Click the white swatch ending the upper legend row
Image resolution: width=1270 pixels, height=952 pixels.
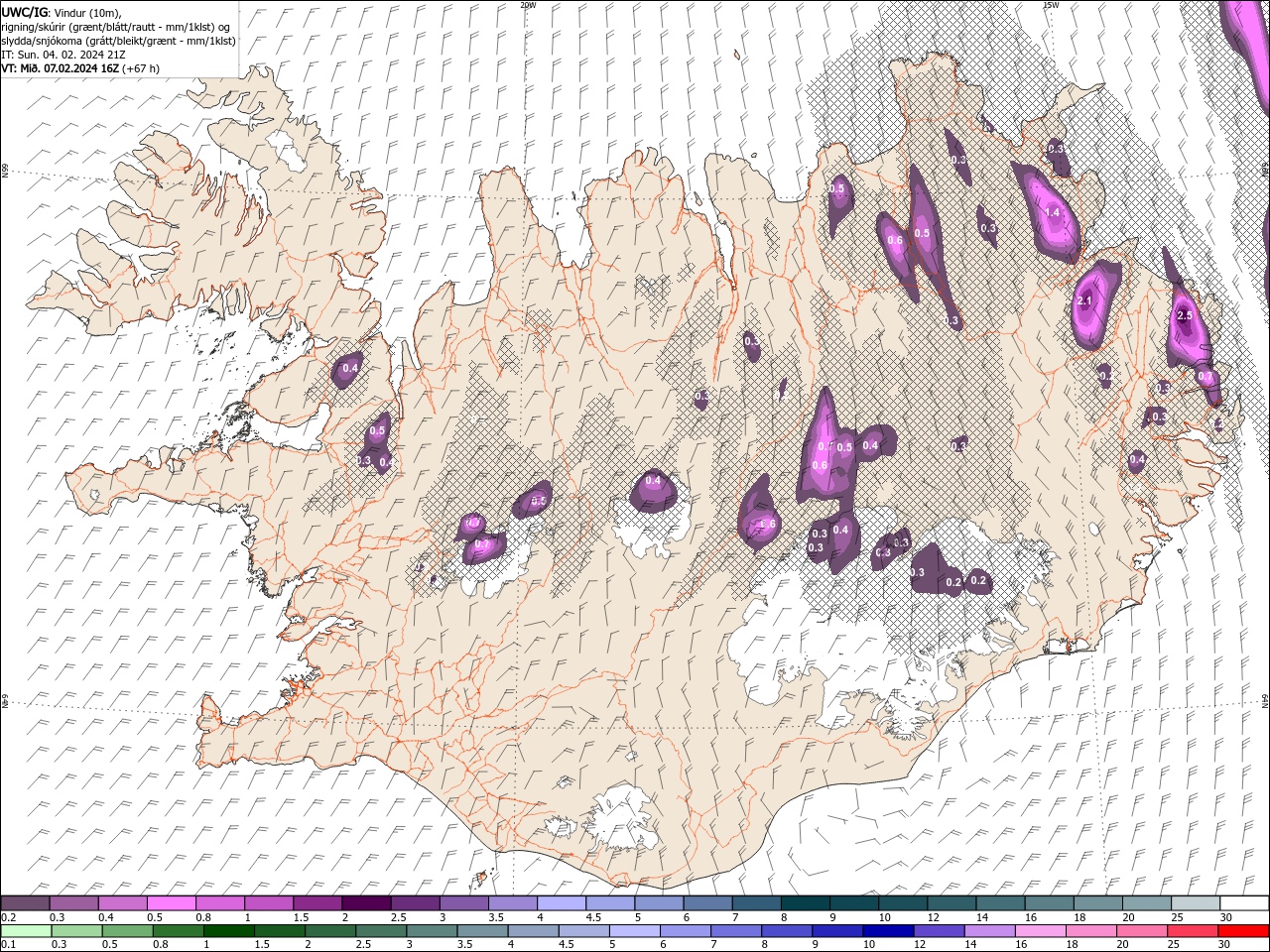[1244, 903]
